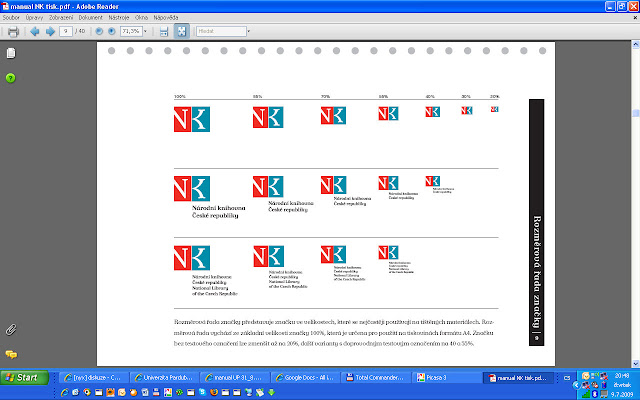
Task: Open the Nápověda menu
Action: pyautogui.click(x=166, y=18)
